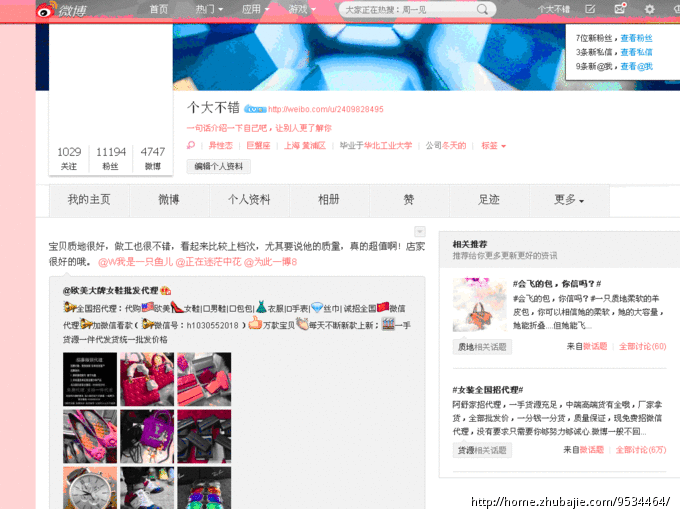This screenshot has height=509, width=680.
Task: Expand the 热门 dropdown menu
Action: click(x=209, y=9)
